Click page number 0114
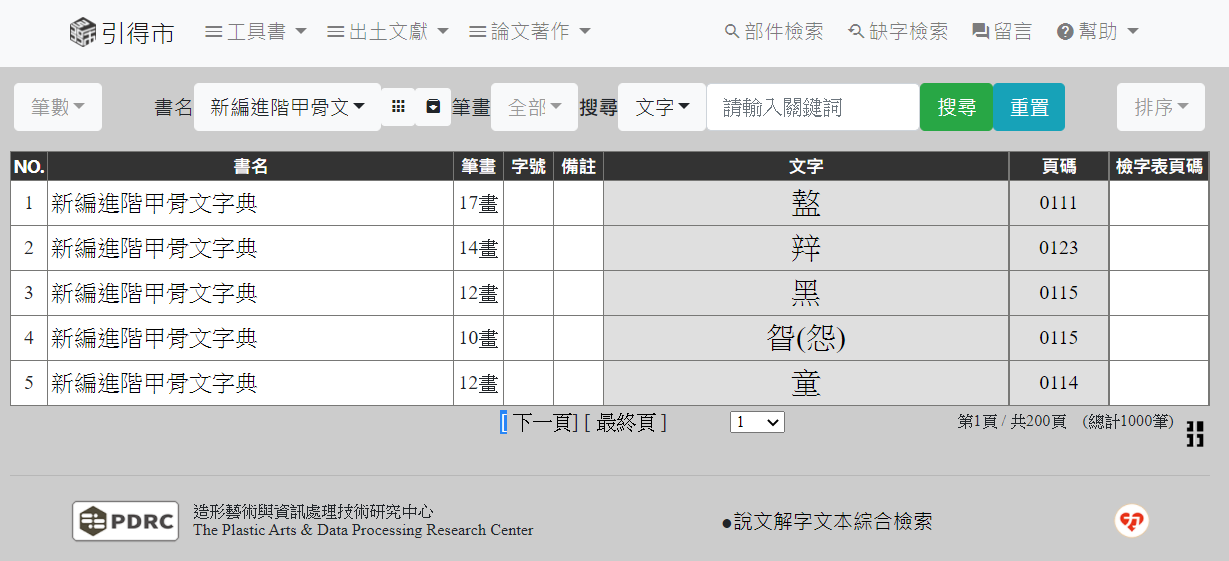Image resolution: width=1229 pixels, height=561 pixels. tap(1058, 383)
